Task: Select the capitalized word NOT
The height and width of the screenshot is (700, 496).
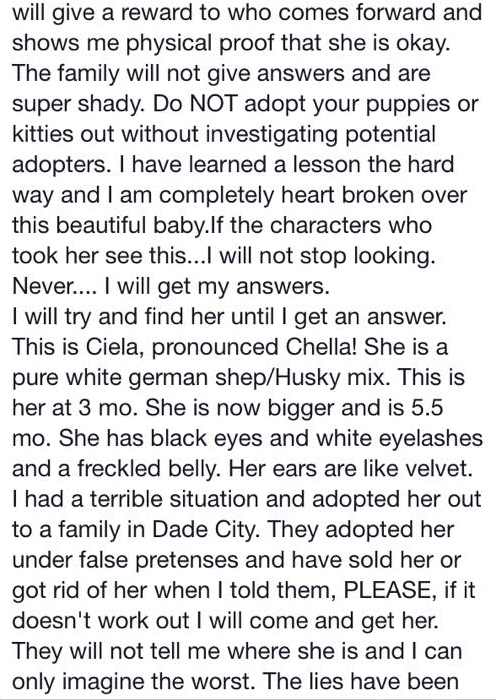Action: (x=214, y=104)
